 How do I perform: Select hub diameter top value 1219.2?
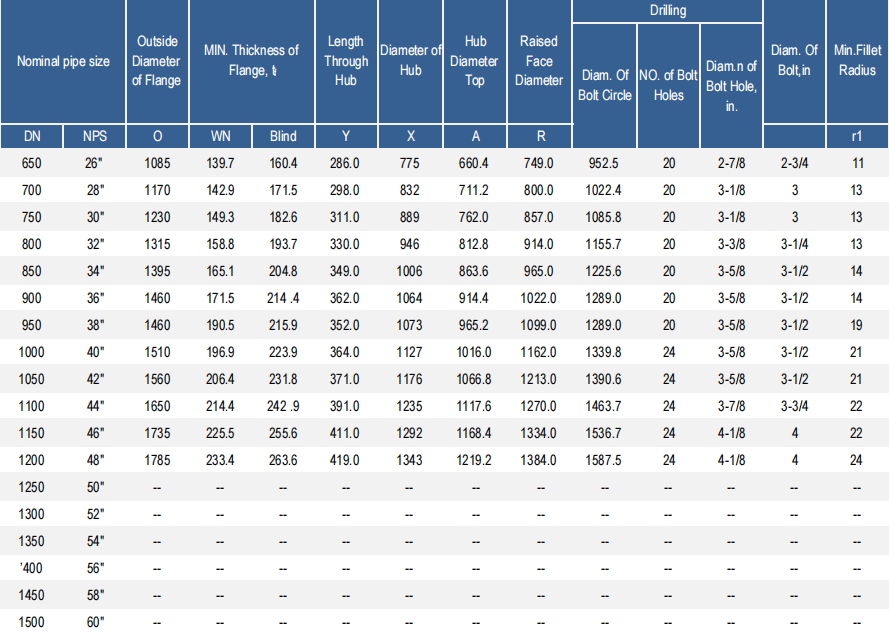click(475, 459)
